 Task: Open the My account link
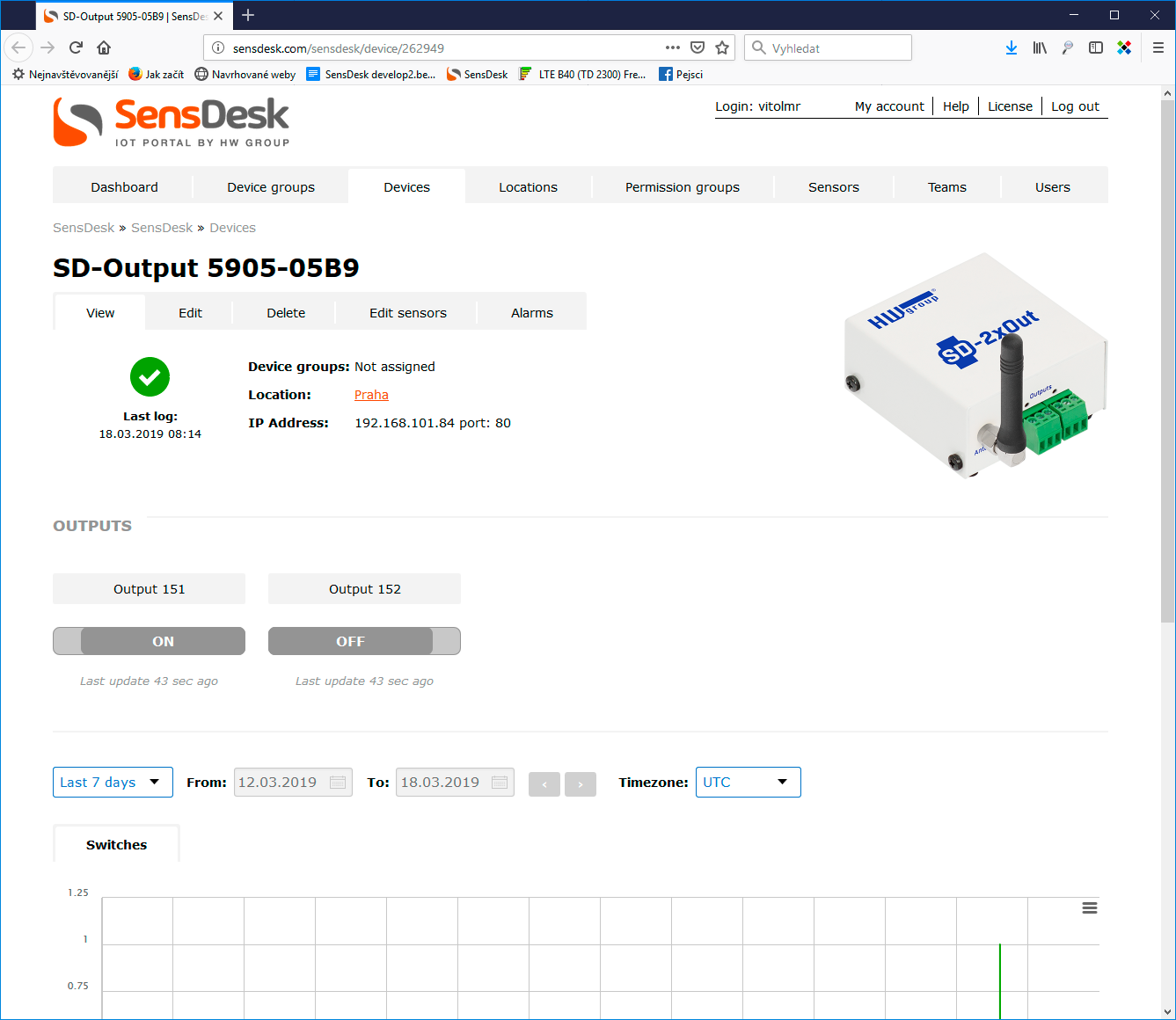click(889, 106)
